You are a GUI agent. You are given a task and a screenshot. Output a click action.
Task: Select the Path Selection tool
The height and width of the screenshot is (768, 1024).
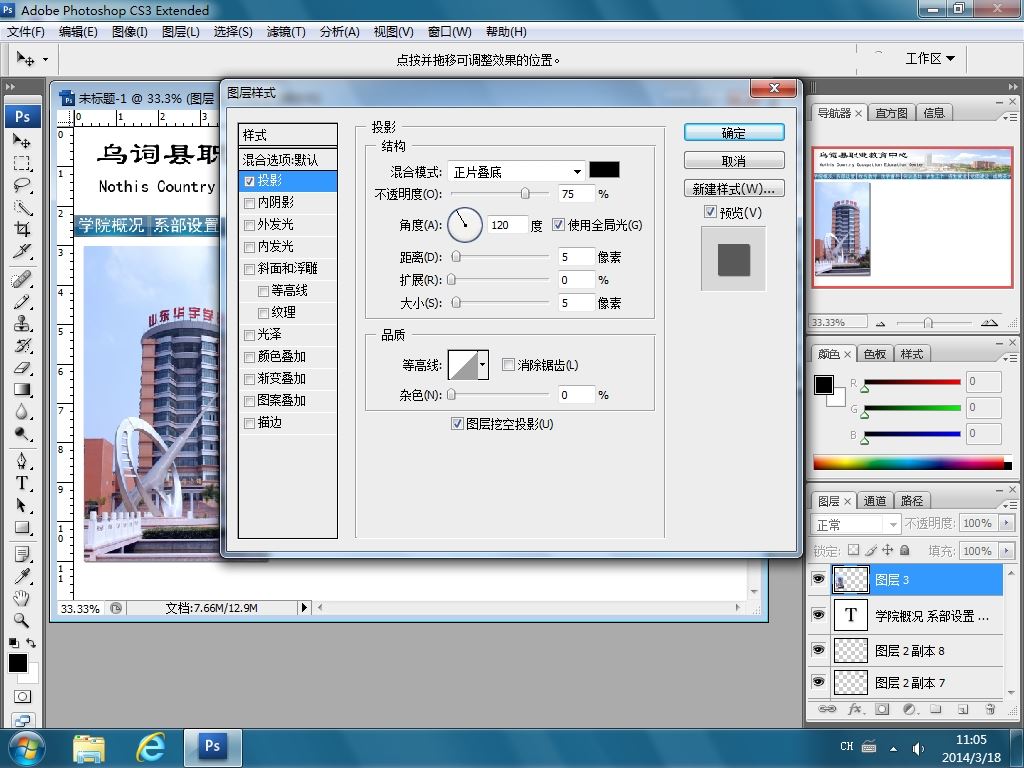[22, 505]
